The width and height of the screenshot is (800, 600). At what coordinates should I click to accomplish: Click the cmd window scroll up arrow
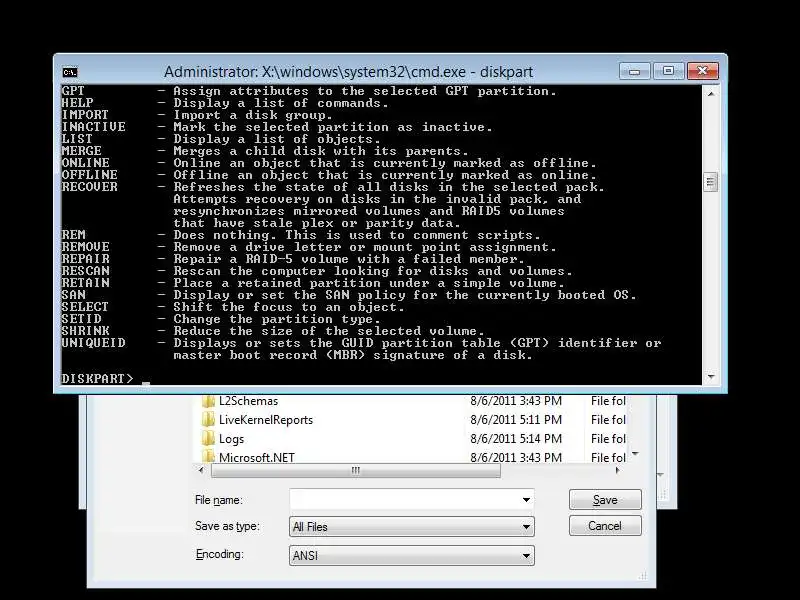[x=711, y=93]
